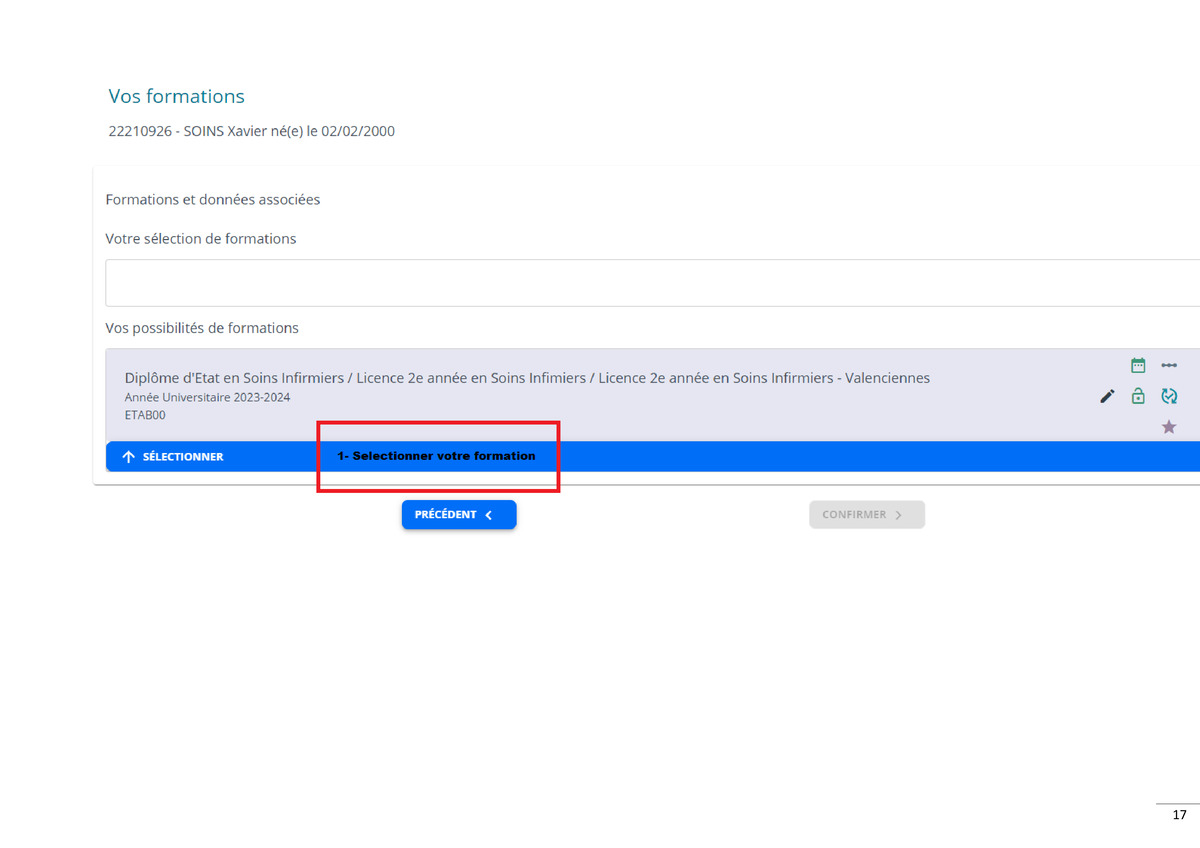
Task: Click the empty 'Votre sélection de formations' box
Action: (x=652, y=283)
